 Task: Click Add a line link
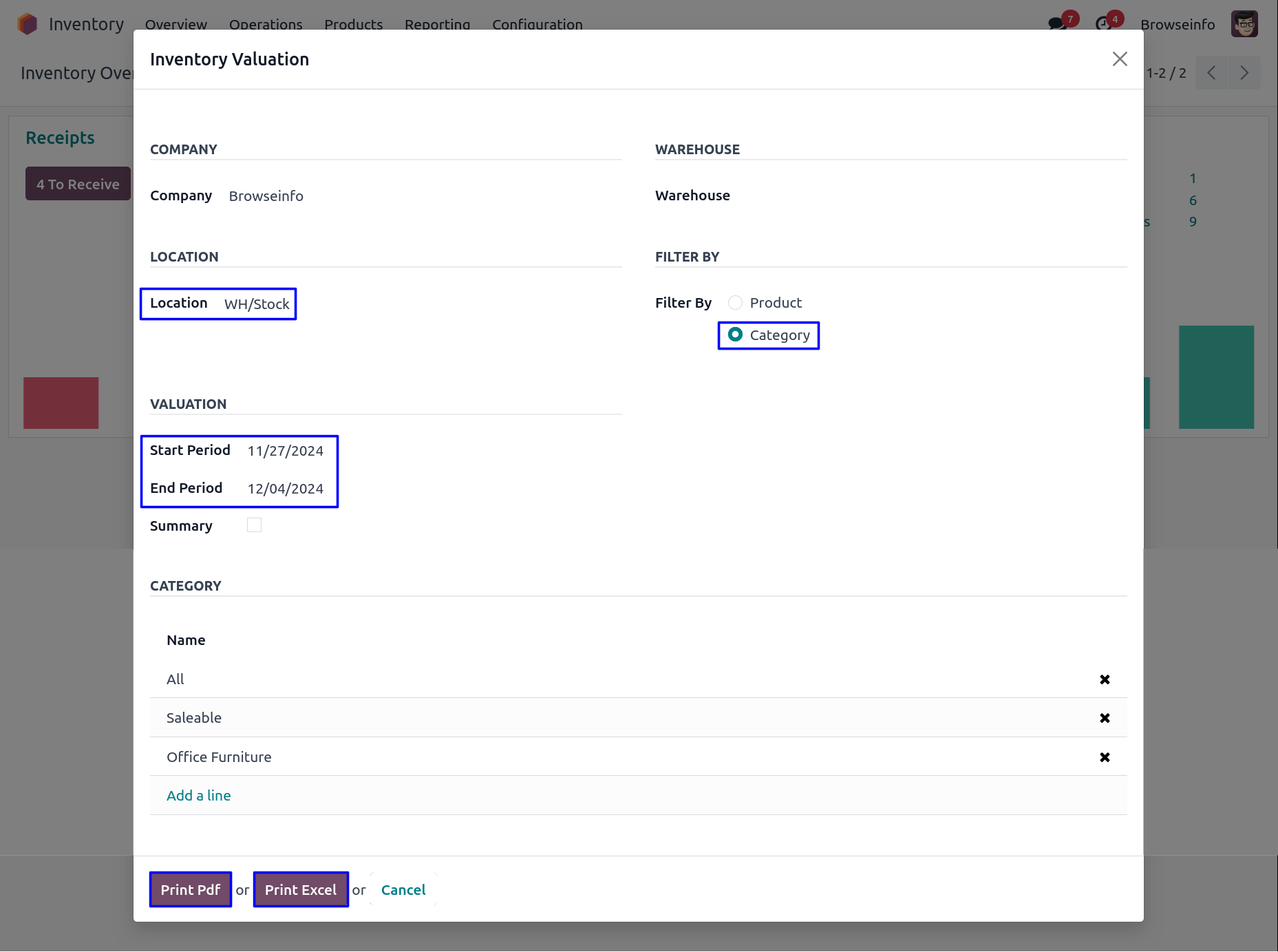(199, 796)
